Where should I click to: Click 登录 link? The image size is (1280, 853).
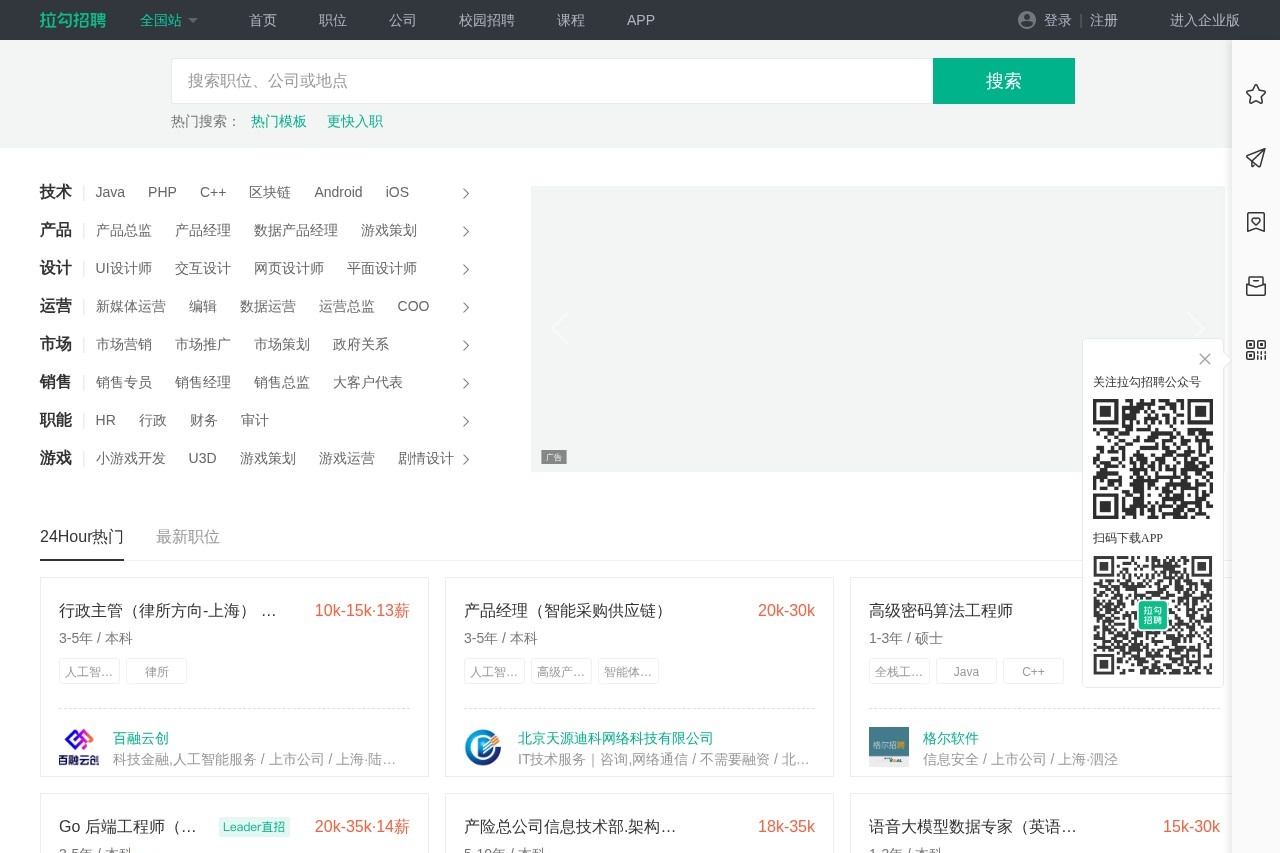pos(1058,20)
